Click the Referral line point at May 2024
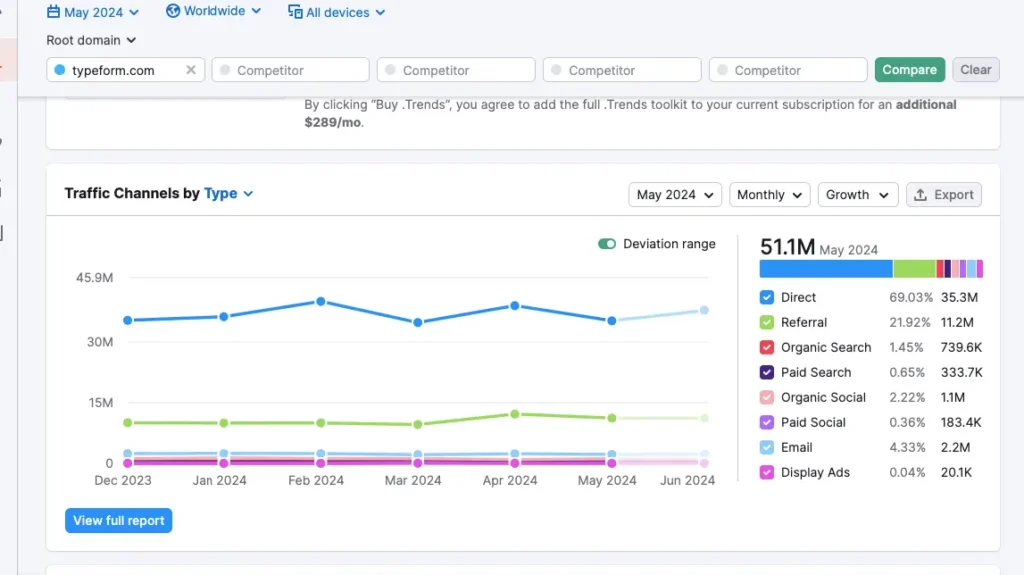 pyautogui.click(x=611, y=418)
